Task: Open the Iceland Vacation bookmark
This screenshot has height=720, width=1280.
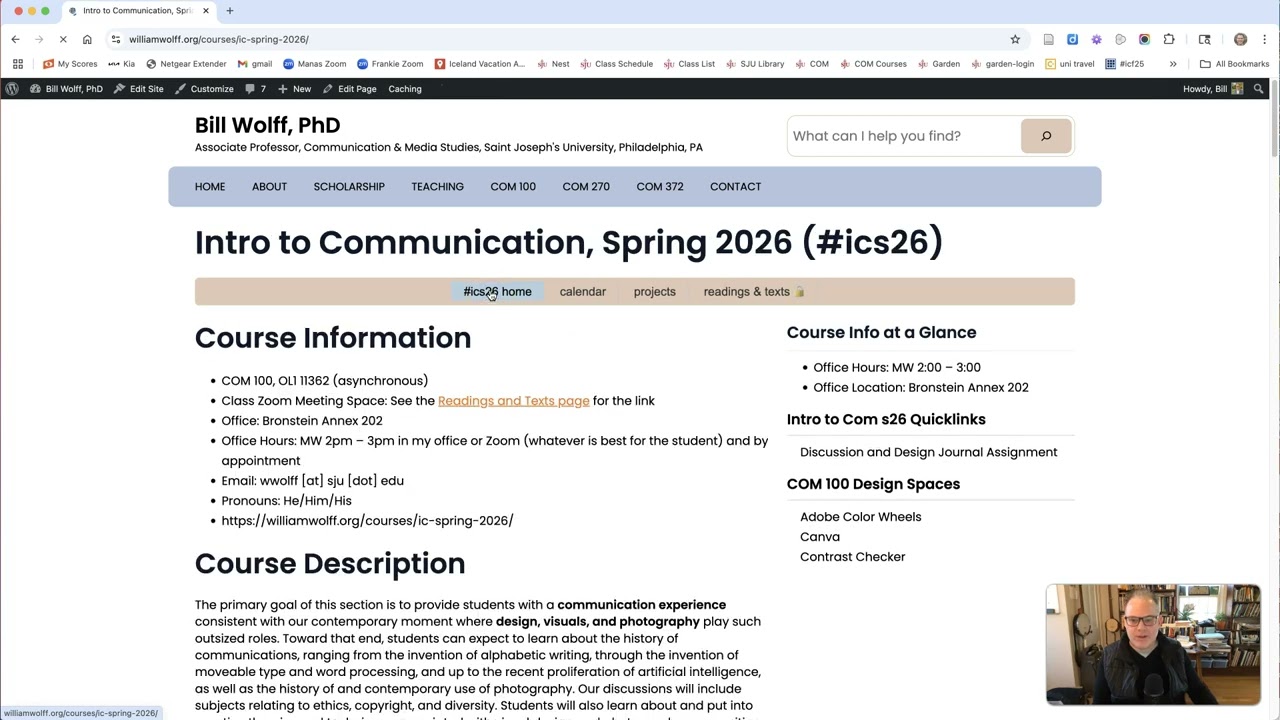Action: [x=480, y=64]
